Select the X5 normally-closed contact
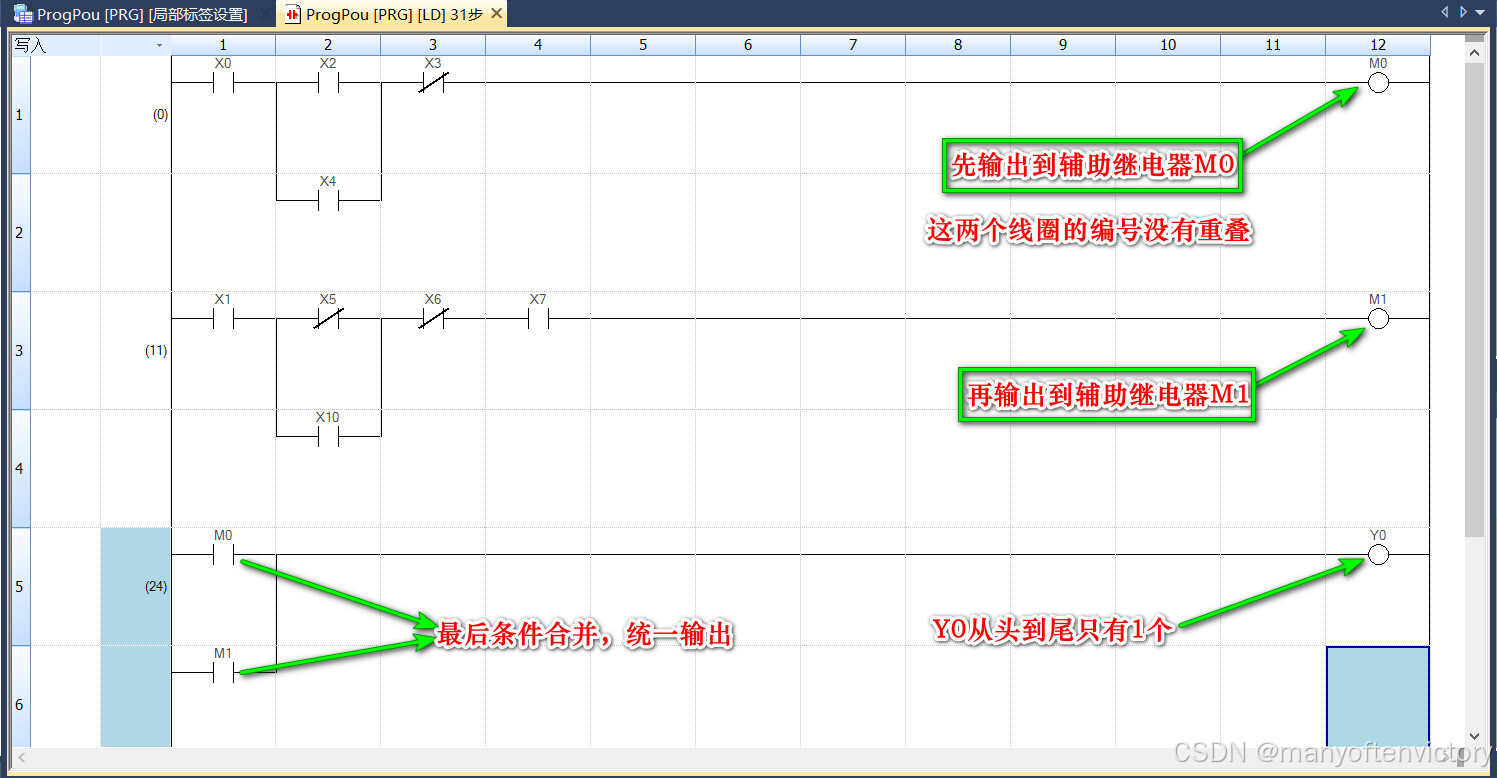Image resolution: width=1497 pixels, height=778 pixels. 328,320
